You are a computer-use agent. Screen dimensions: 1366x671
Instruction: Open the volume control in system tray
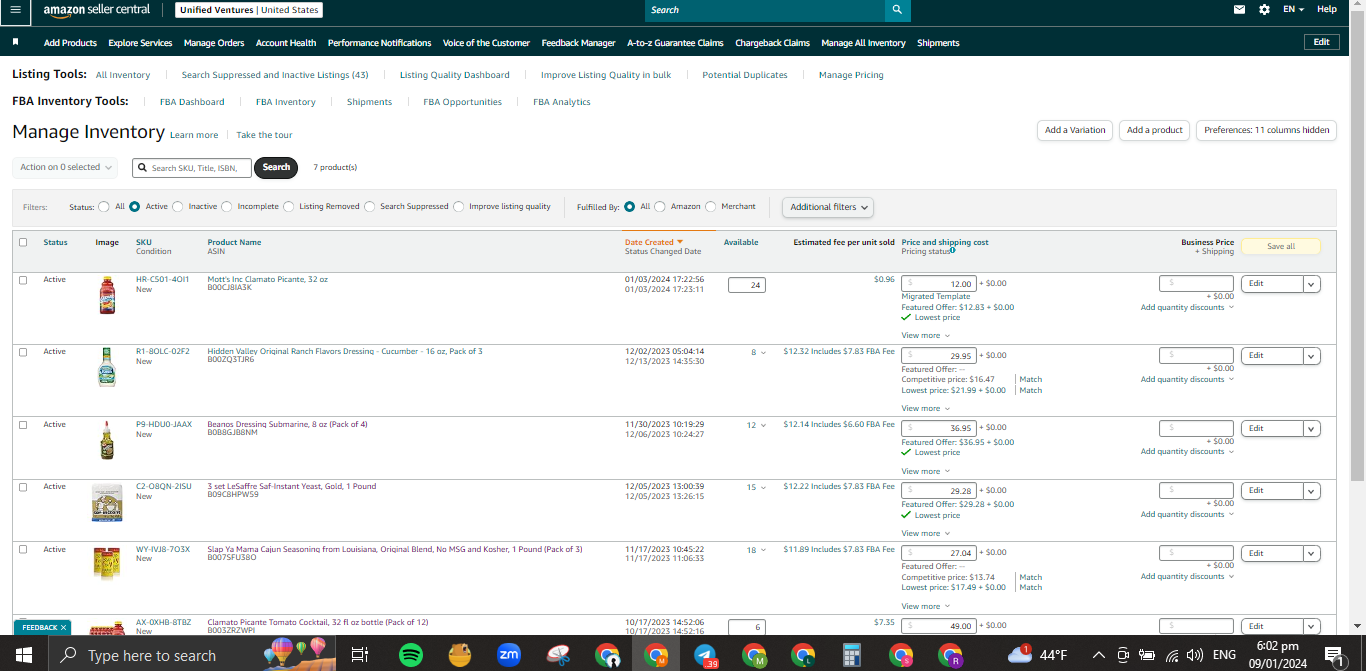point(1194,656)
